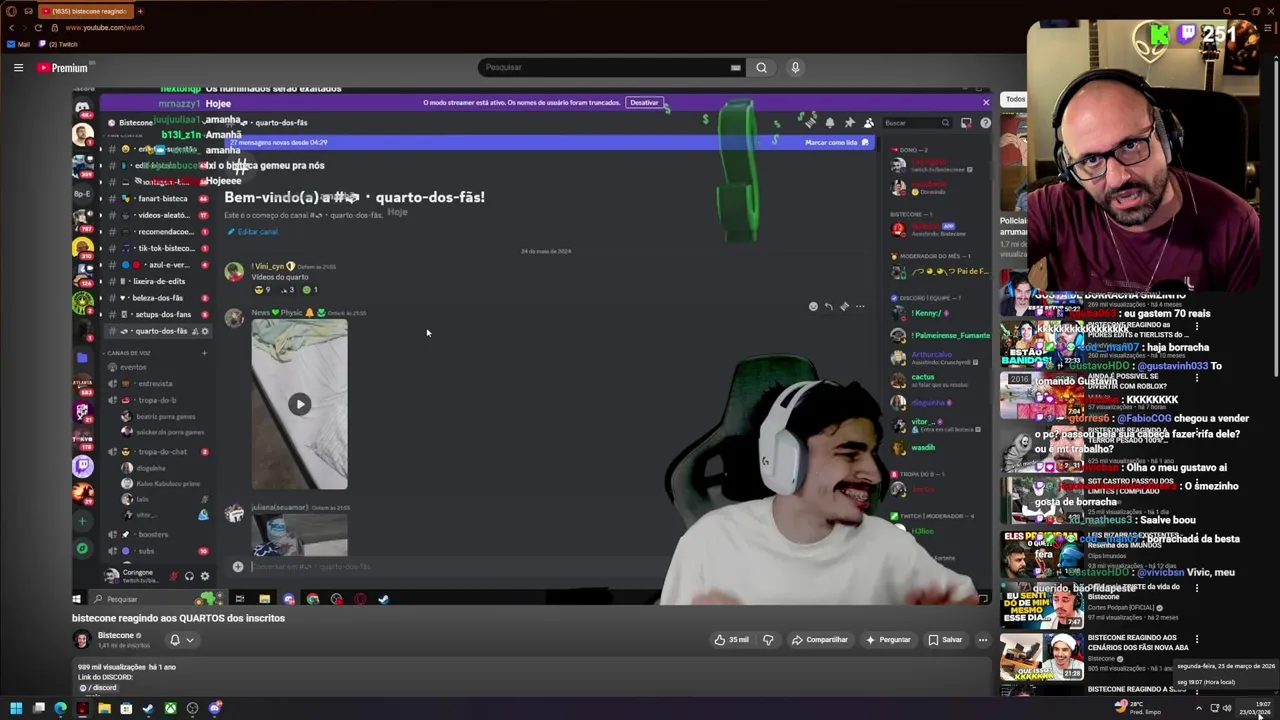This screenshot has height=720, width=1280.
Task: Open the Compartilhar share dialog
Action: coord(819,640)
